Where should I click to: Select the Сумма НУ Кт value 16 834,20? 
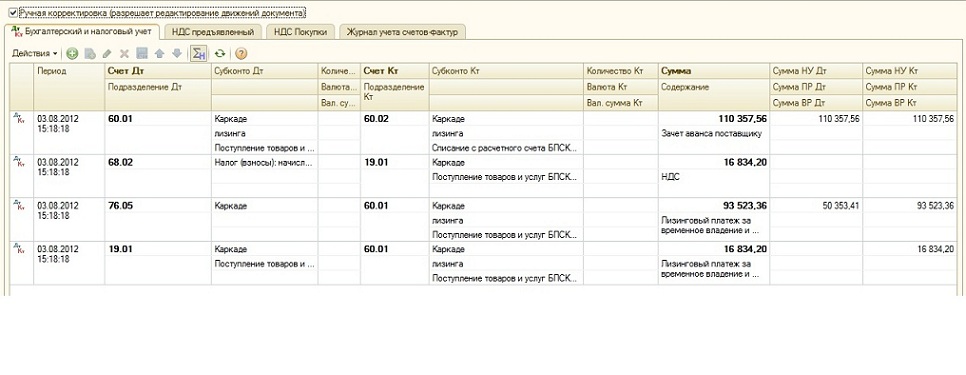(910, 249)
